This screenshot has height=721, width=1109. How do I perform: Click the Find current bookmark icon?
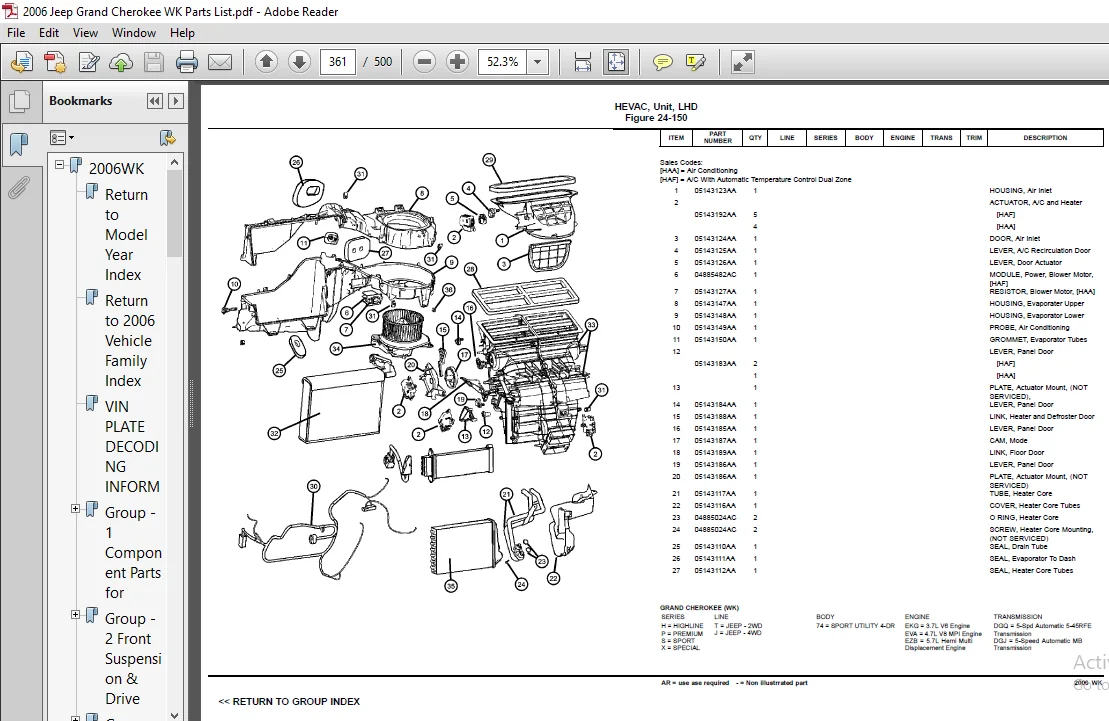coord(168,138)
